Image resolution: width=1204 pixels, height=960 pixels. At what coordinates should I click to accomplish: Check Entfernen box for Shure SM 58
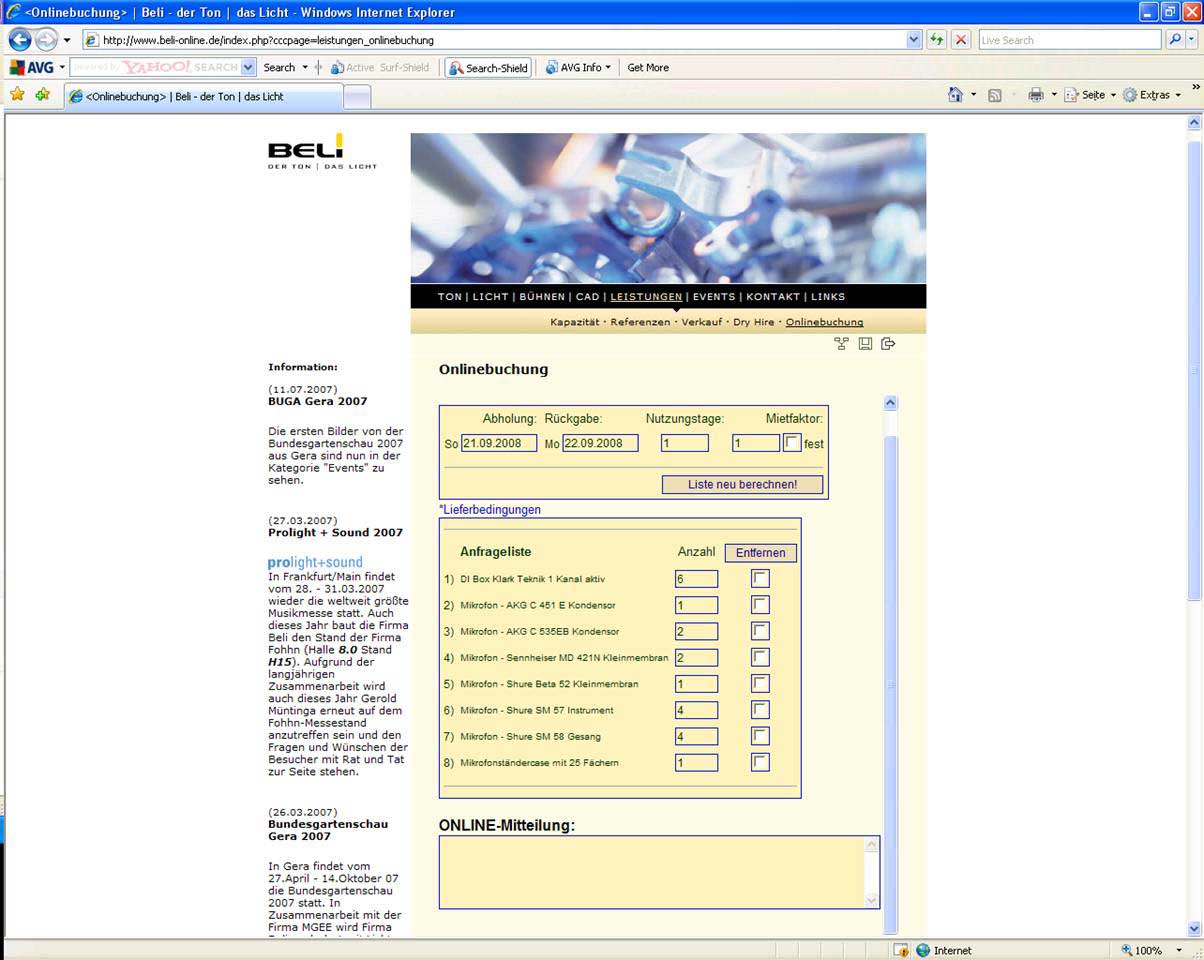761,736
